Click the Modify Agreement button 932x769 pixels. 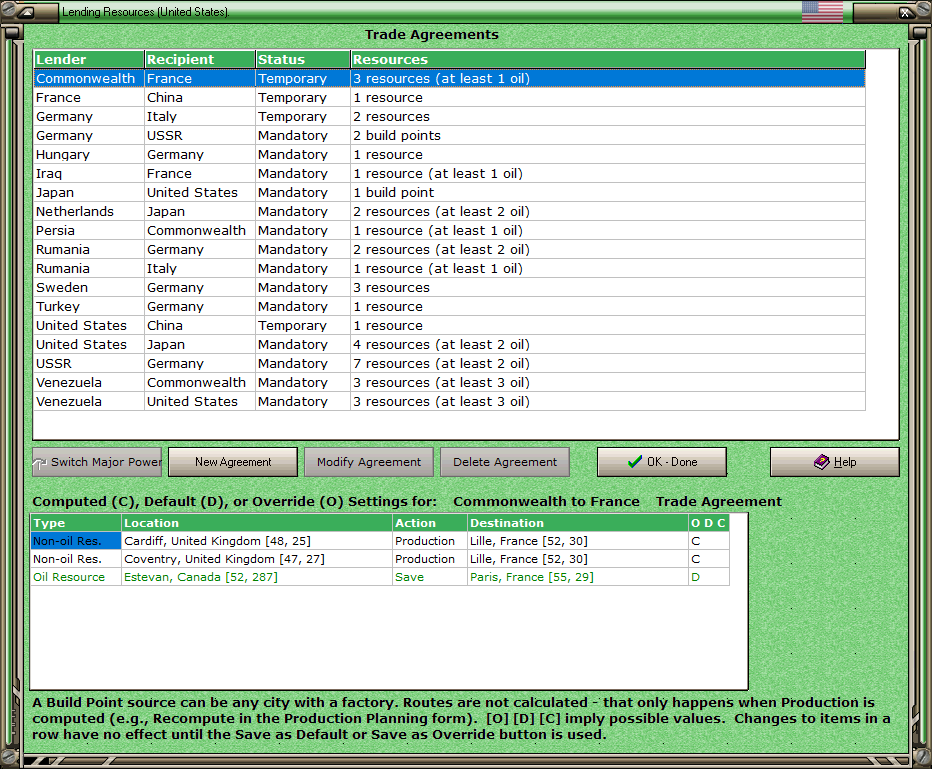(x=369, y=462)
